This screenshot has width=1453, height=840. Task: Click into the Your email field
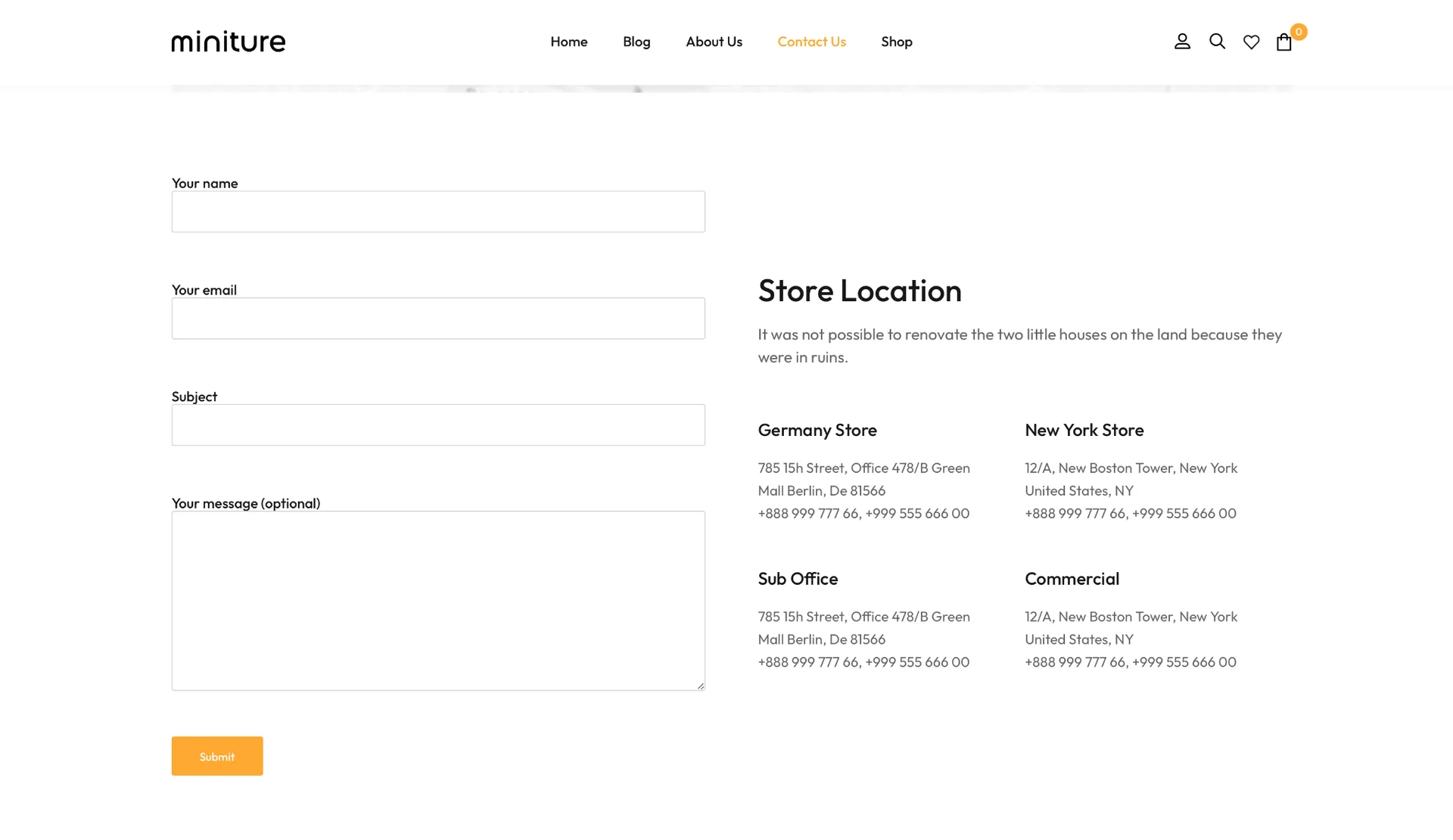click(438, 319)
